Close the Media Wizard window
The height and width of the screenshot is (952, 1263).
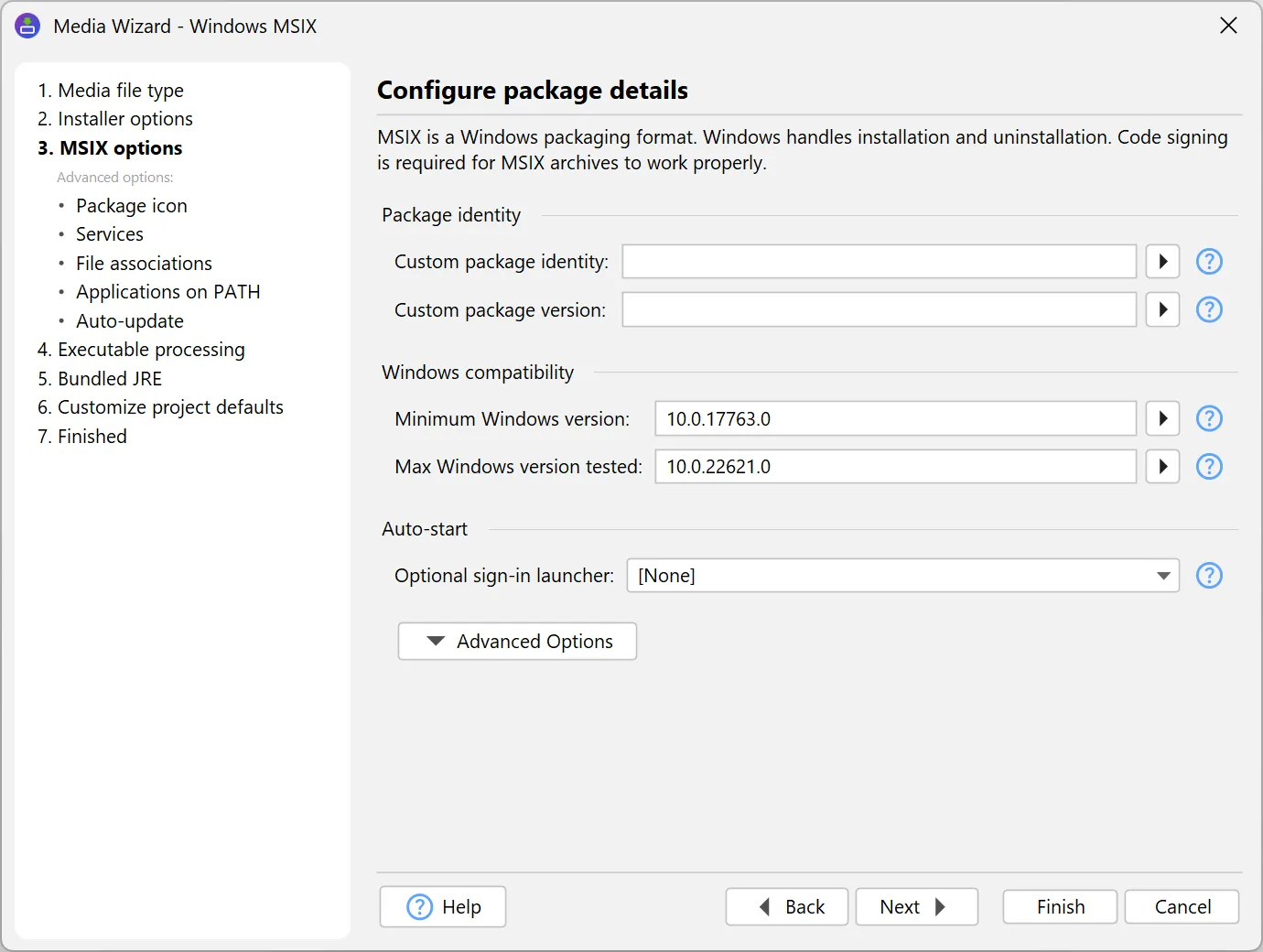(x=1228, y=26)
